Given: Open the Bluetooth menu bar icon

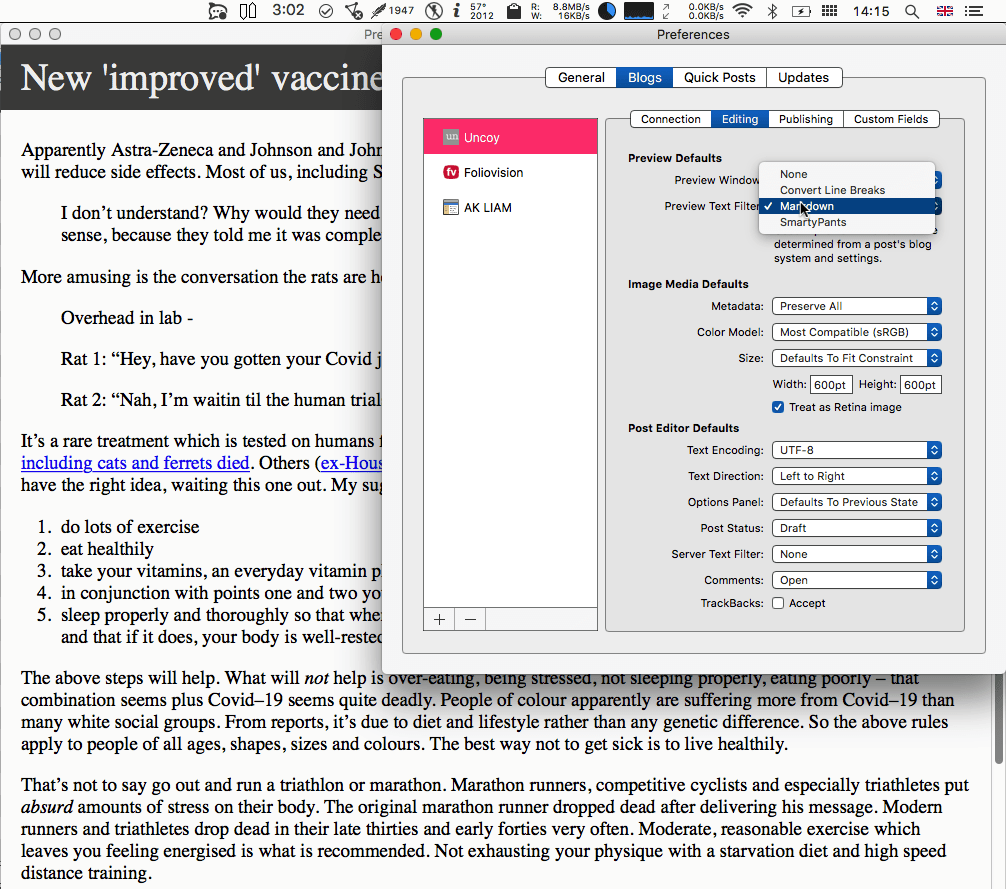Looking at the screenshot, I should pyautogui.click(x=772, y=11).
